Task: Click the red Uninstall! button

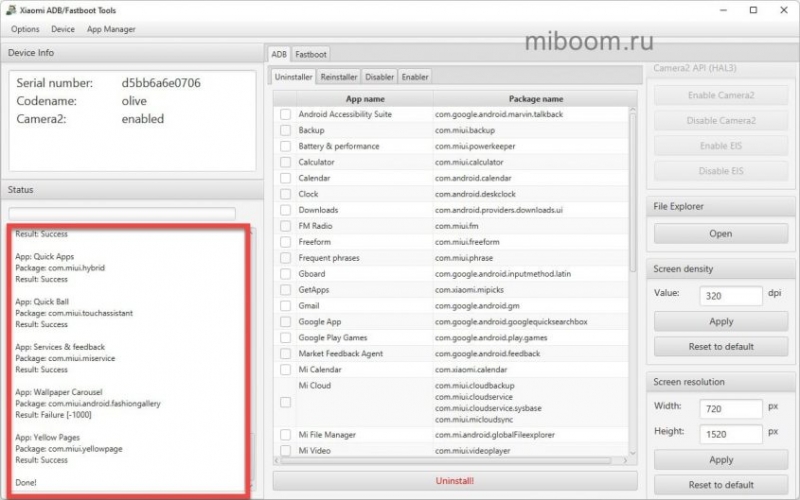Action: click(x=455, y=481)
